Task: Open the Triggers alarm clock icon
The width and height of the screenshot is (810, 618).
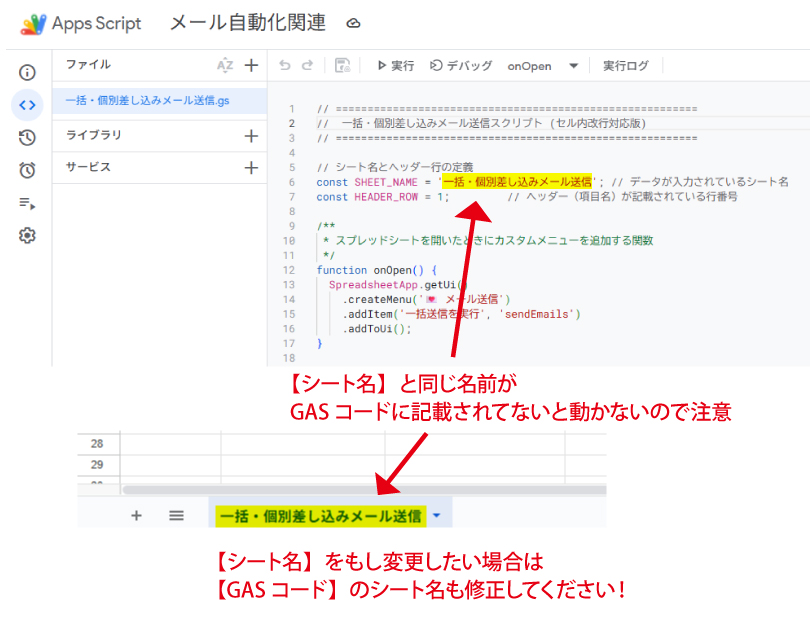Action: coord(27,170)
